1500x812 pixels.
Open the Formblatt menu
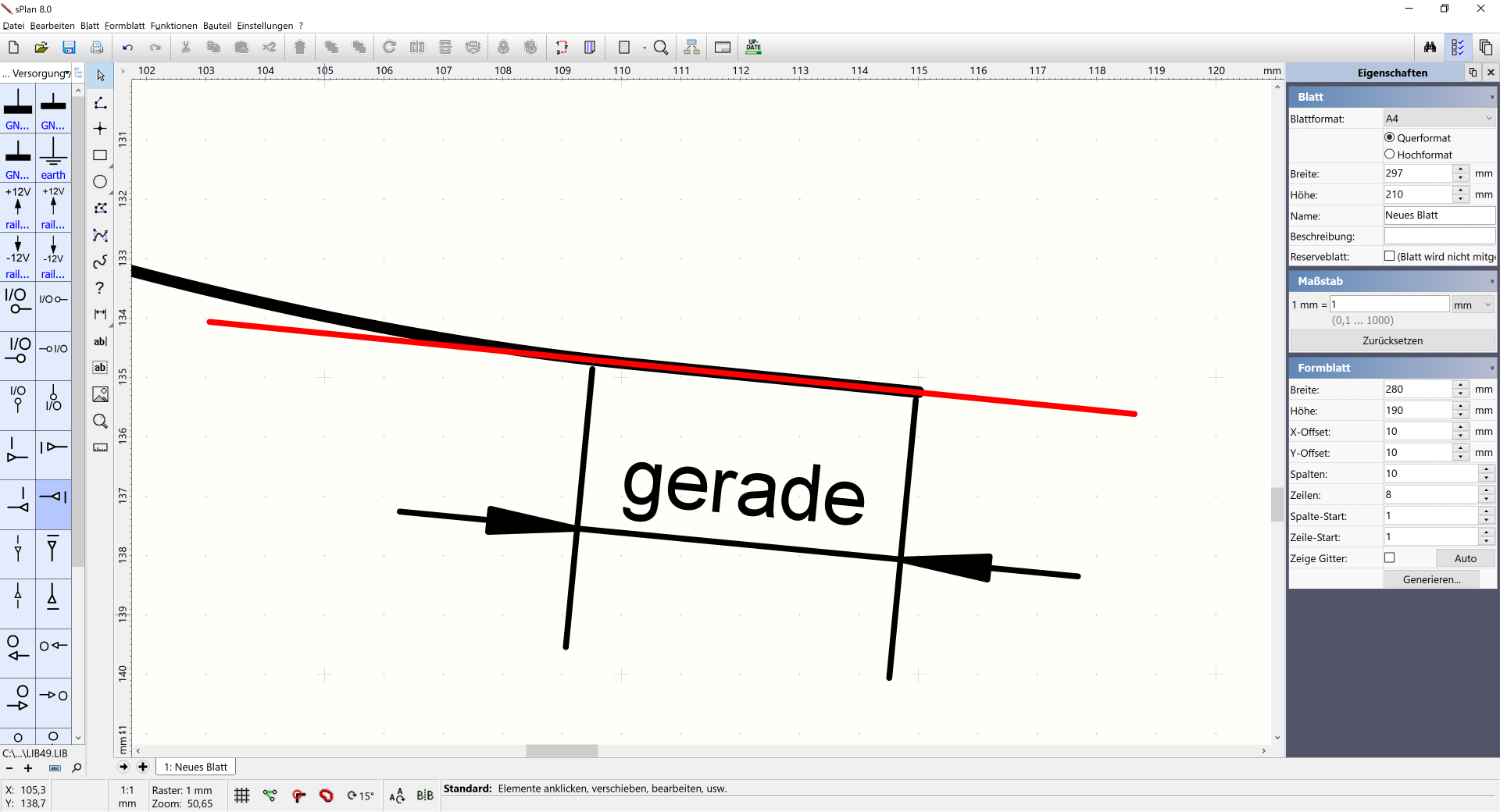tap(124, 26)
